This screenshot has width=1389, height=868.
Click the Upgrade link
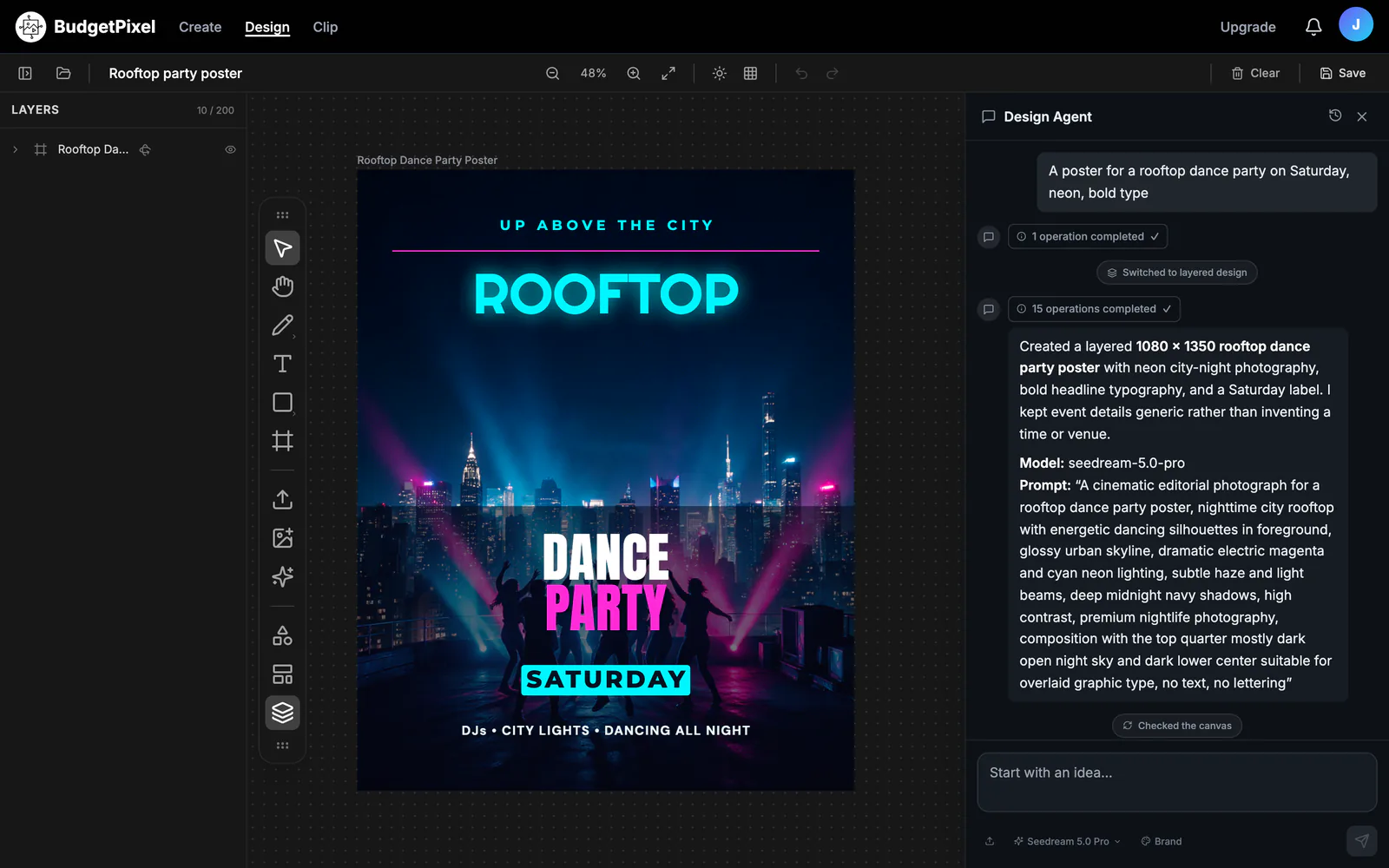coord(1247,27)
